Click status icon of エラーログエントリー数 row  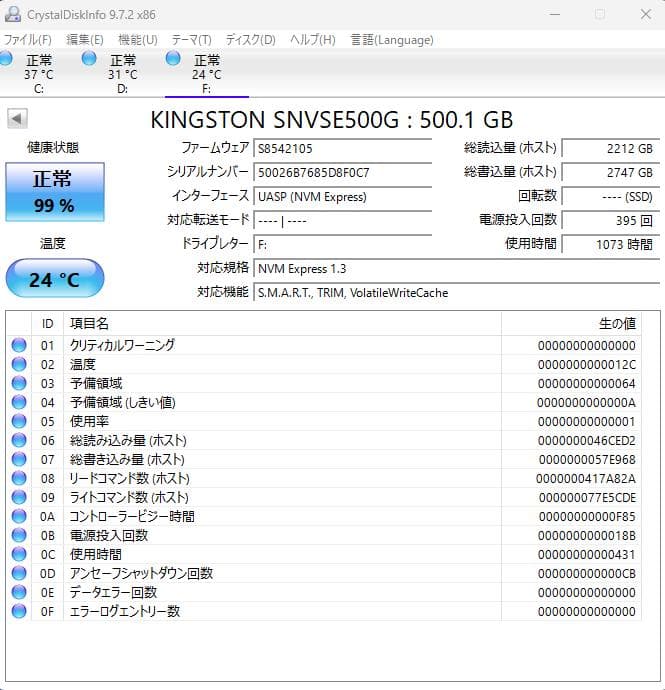click(19, 611)
